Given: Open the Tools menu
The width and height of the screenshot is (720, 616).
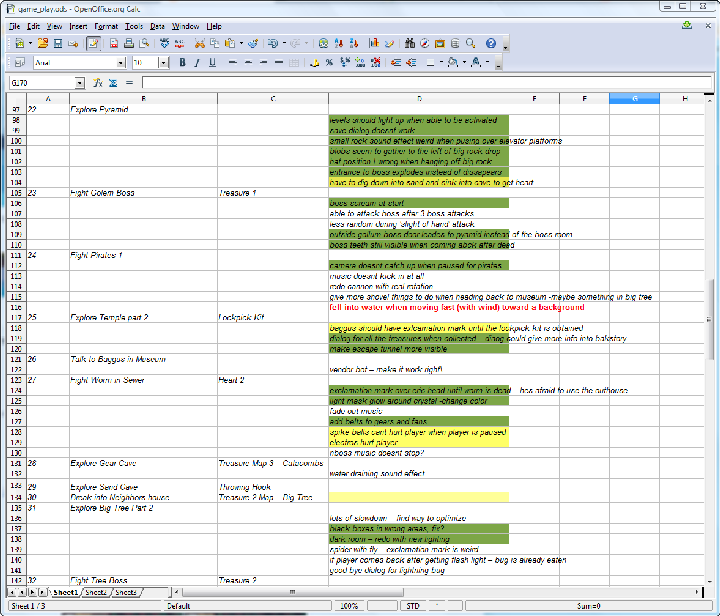Looking at the screenshot, I should pyautogui.click(x=134, y=27).
